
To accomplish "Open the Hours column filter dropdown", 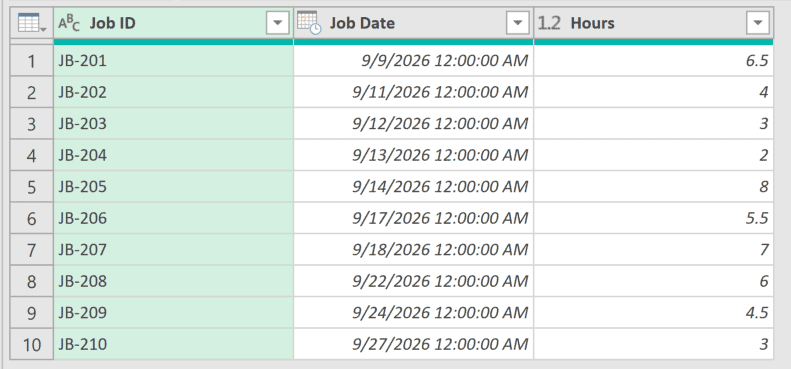I will [758, 23].
